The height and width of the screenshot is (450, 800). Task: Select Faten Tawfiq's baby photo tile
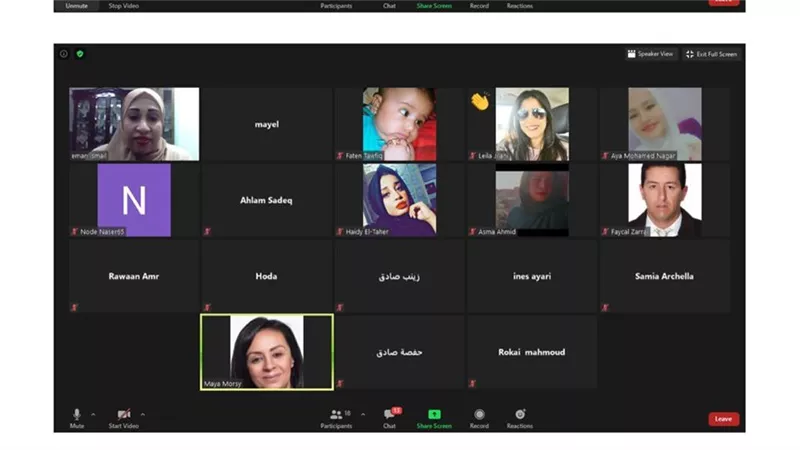click(x=399, y=124)
